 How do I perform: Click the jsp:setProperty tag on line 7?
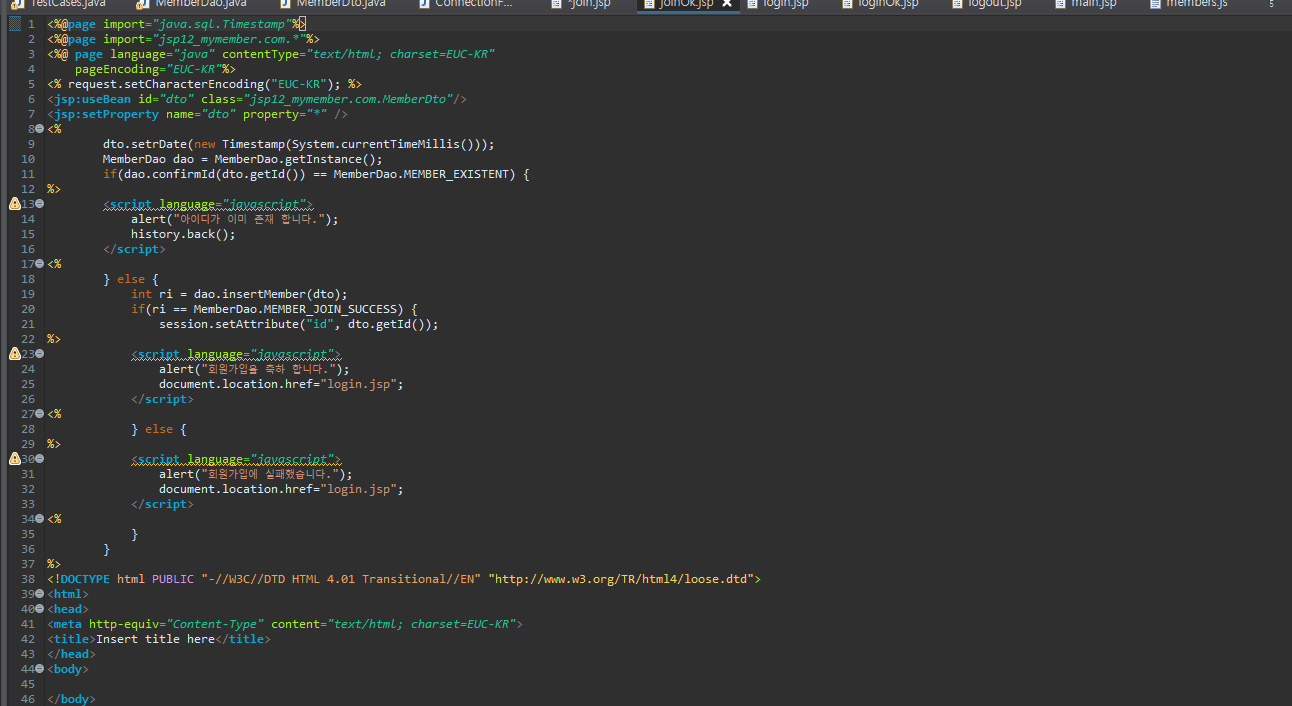tap(197, 114)
